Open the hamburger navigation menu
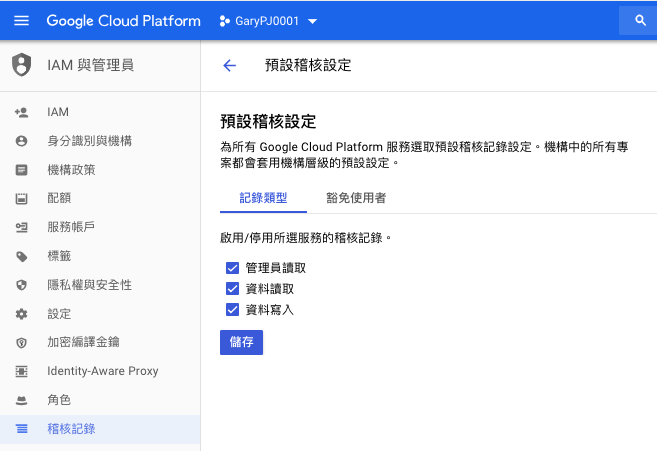The image size is (657, 451). tap(22, 21)
